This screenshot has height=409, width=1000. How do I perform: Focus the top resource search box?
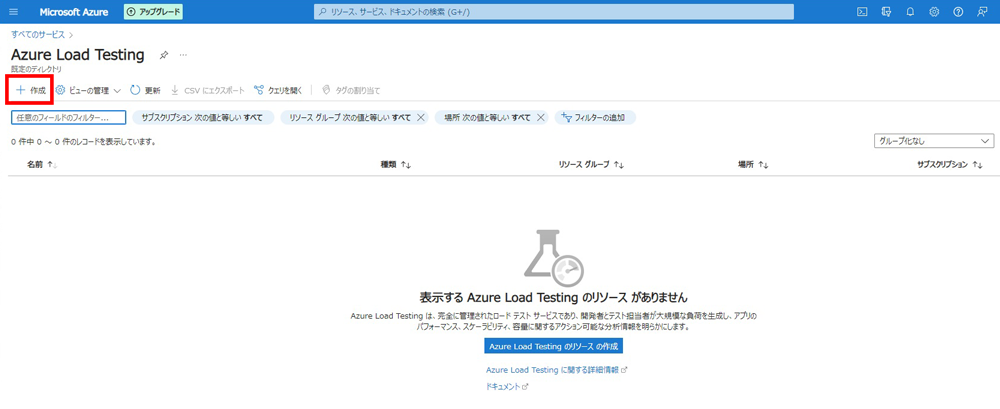click(554, 12)
